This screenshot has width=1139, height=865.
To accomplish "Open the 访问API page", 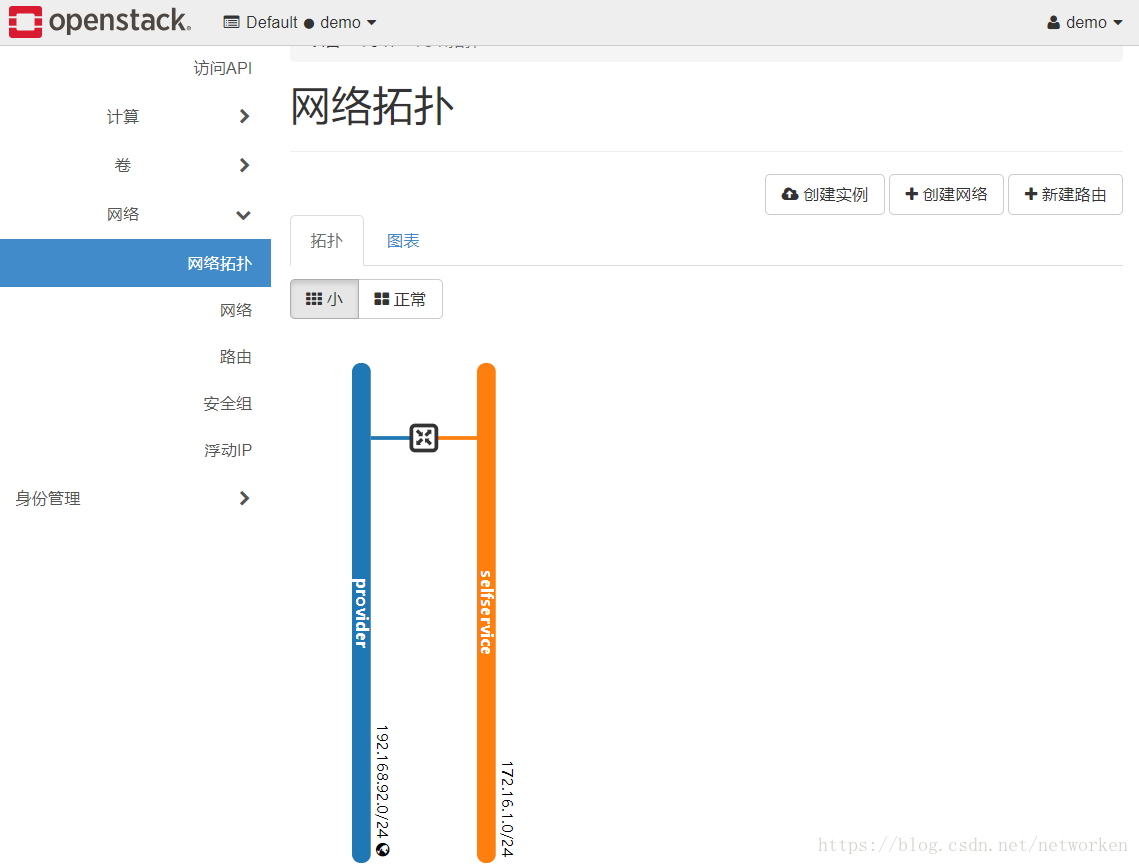I will coord(221,67).
